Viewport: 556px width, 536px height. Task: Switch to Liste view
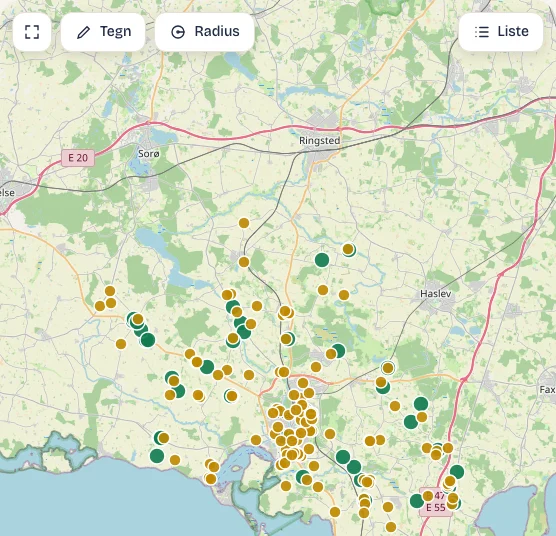tap(501, 32)
